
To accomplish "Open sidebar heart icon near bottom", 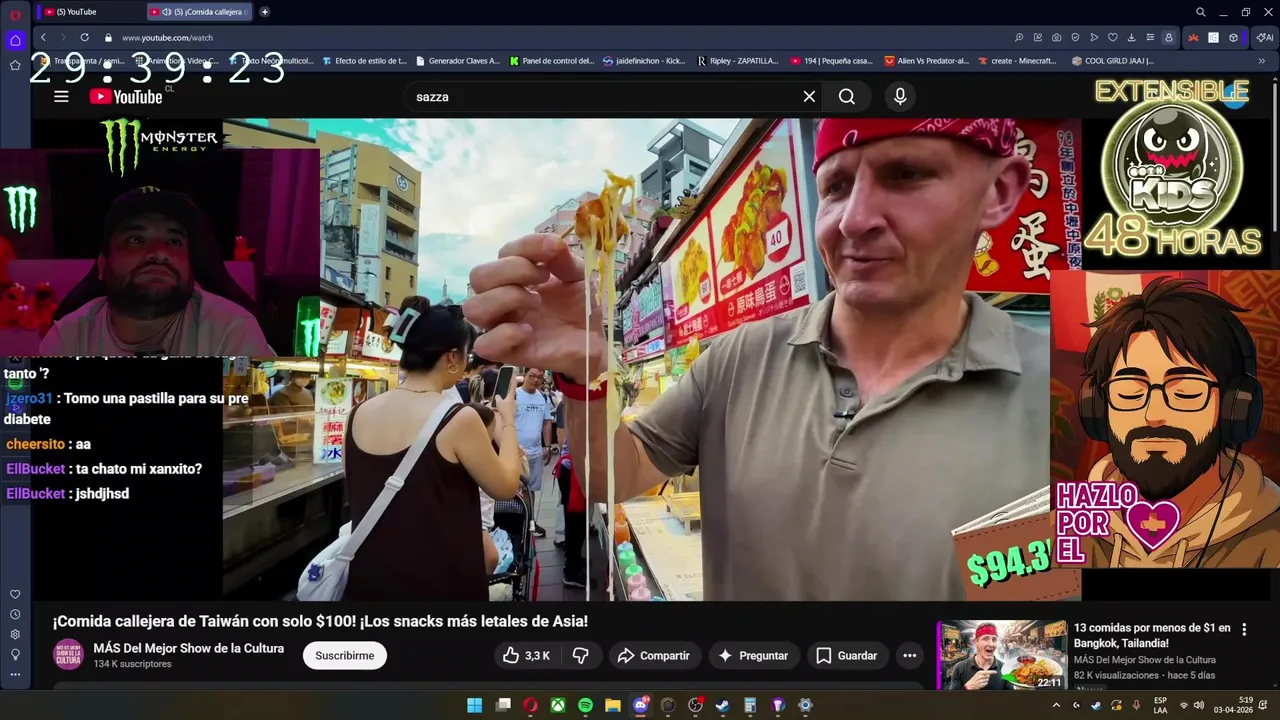I will [15, 594].
